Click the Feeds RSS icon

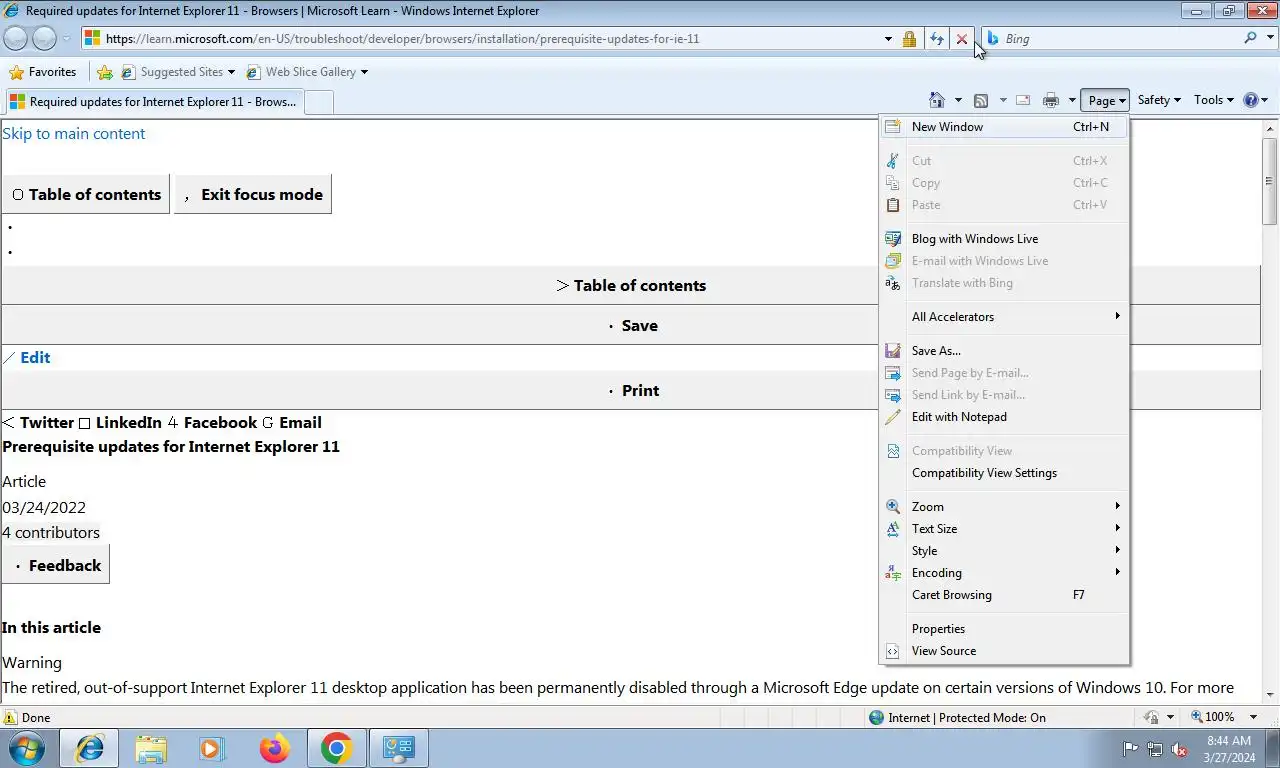point(981,100)
